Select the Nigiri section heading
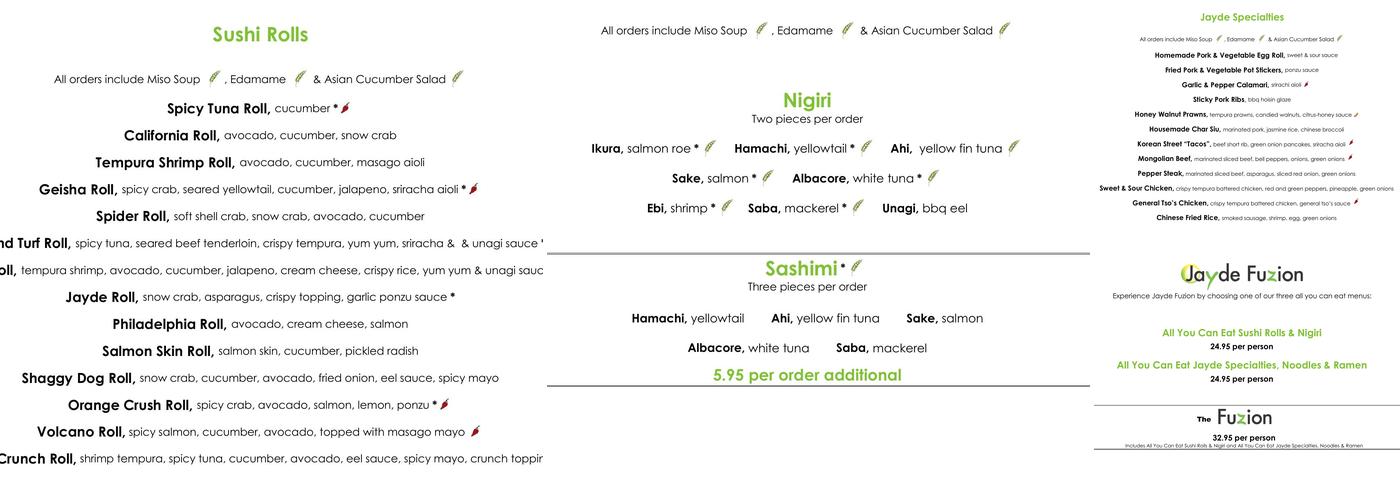The height and width of the screenshot is (500, 1400). click(x=807, y=100)
